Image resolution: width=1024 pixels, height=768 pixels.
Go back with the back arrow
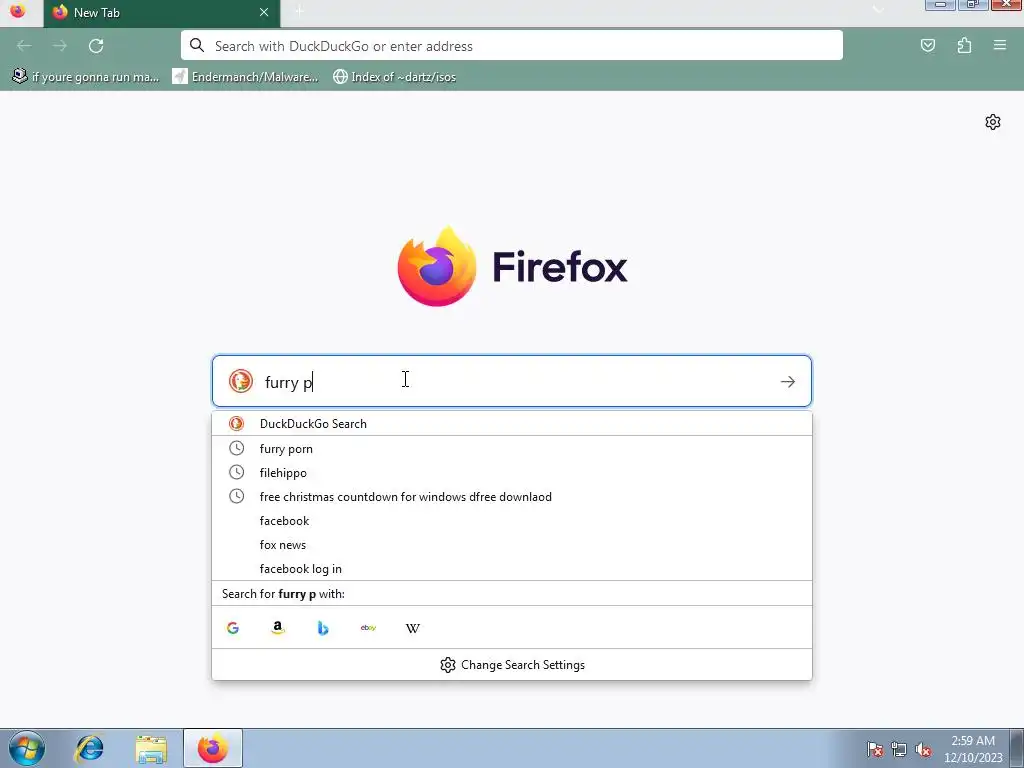pos(24,46)
